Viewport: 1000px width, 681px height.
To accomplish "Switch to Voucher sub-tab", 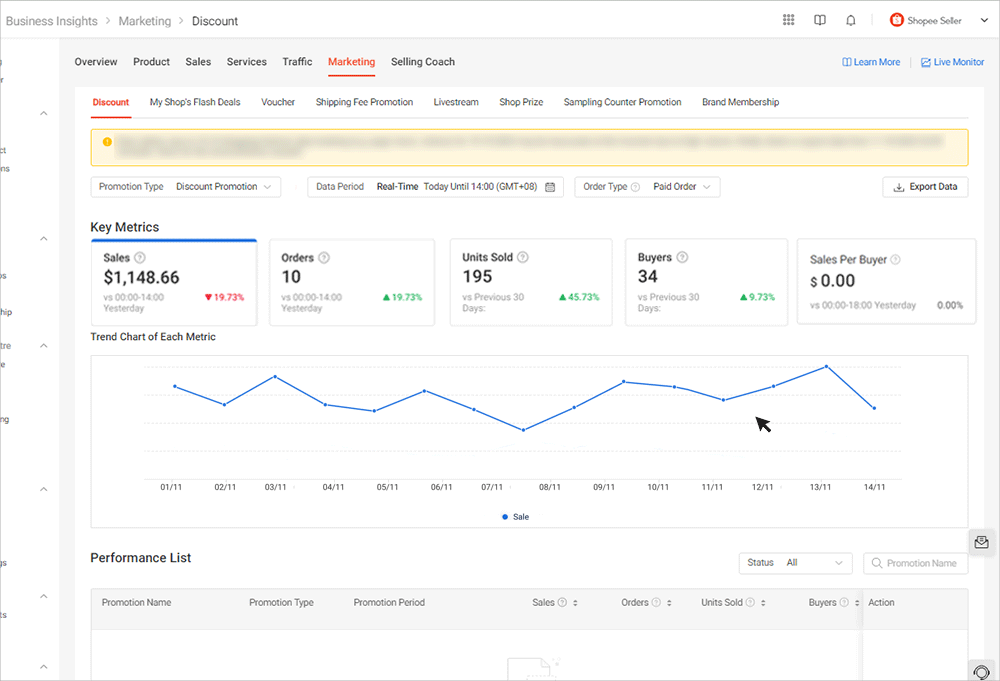I will point(278,102).
